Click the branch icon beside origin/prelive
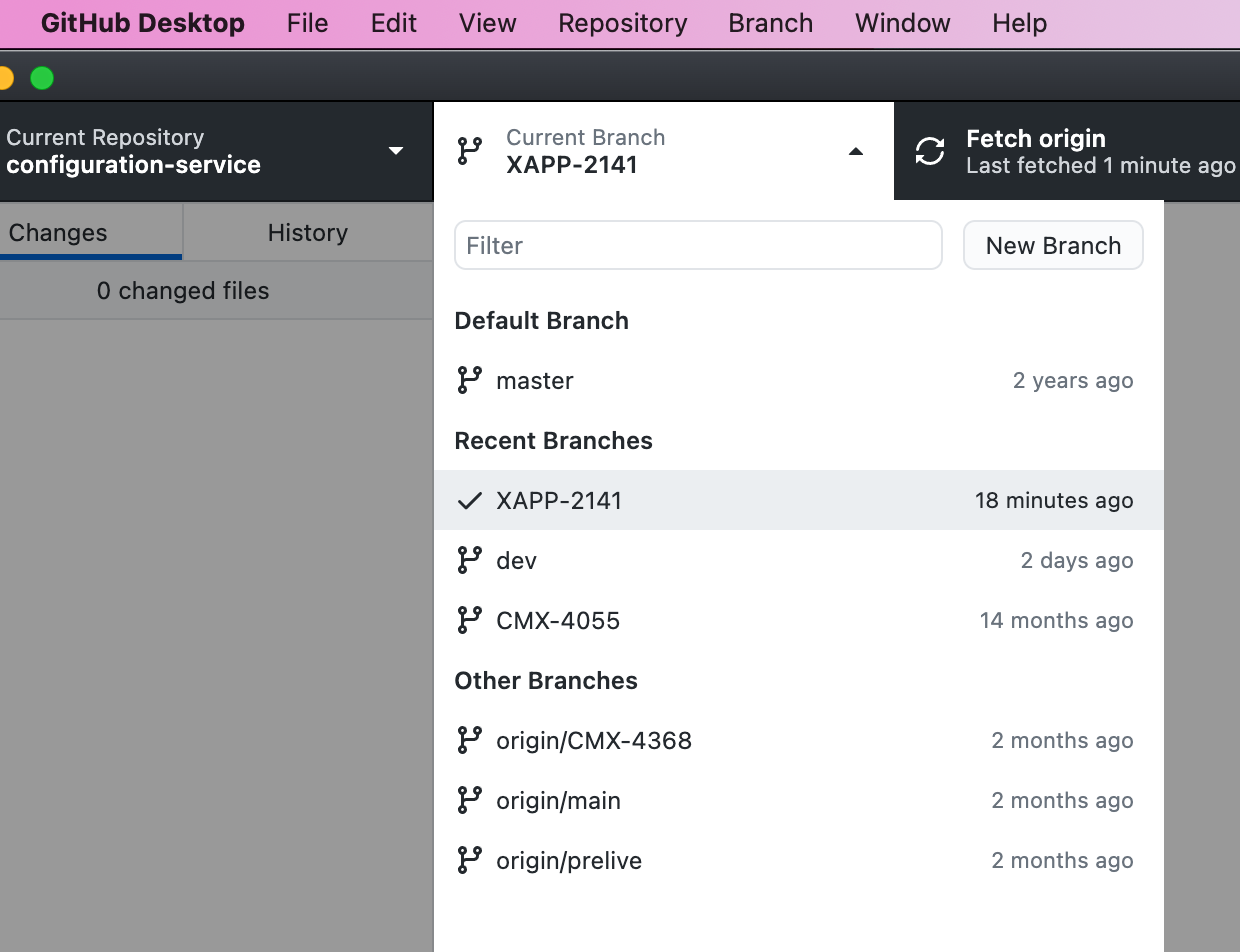 469,860
